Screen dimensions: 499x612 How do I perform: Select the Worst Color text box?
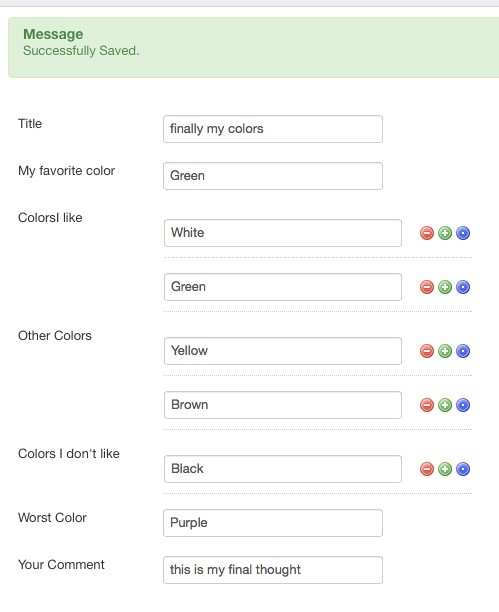tap(273, 523)
